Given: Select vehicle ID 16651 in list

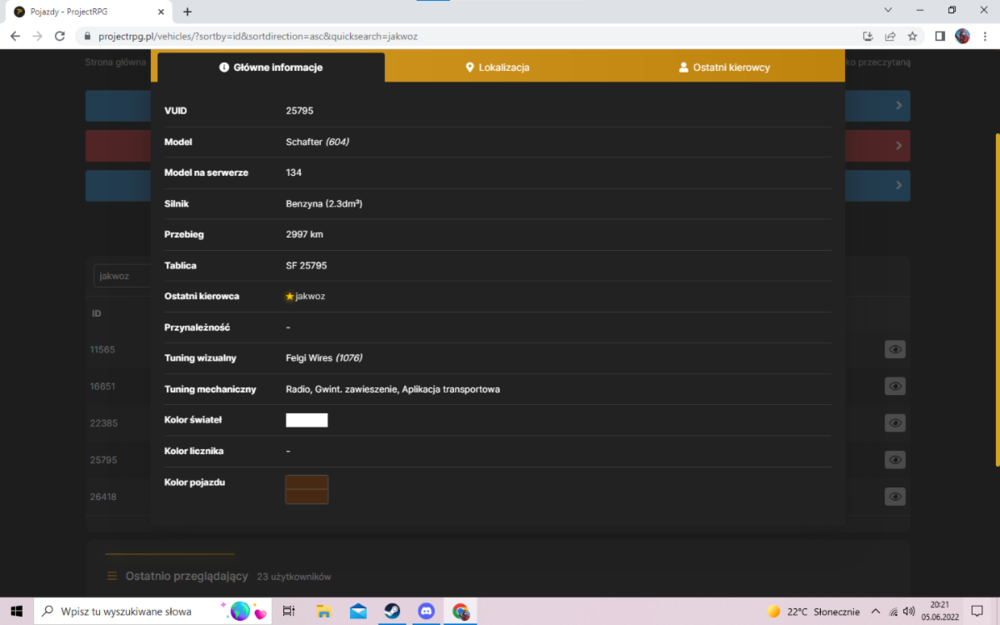Looking at the screenshot, I should tap(103, 386).
